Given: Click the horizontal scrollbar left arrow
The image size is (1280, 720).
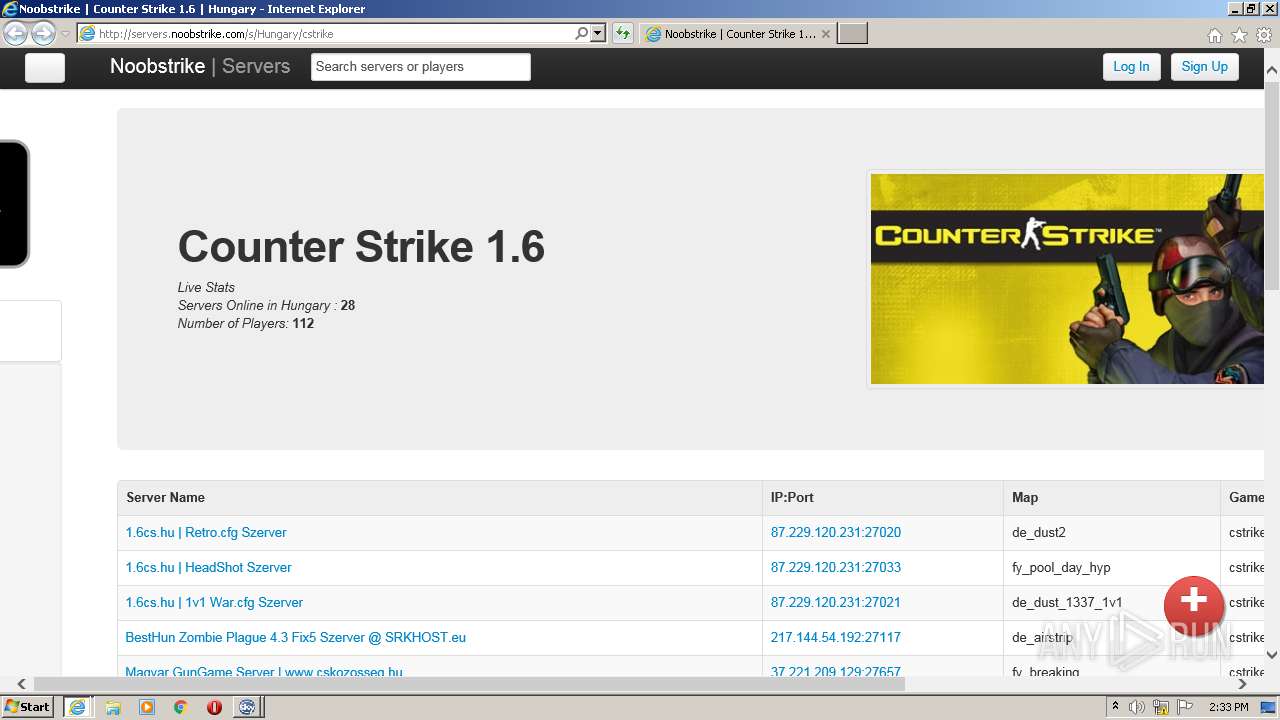Looking at the screenshot, I should click(21, 684).
